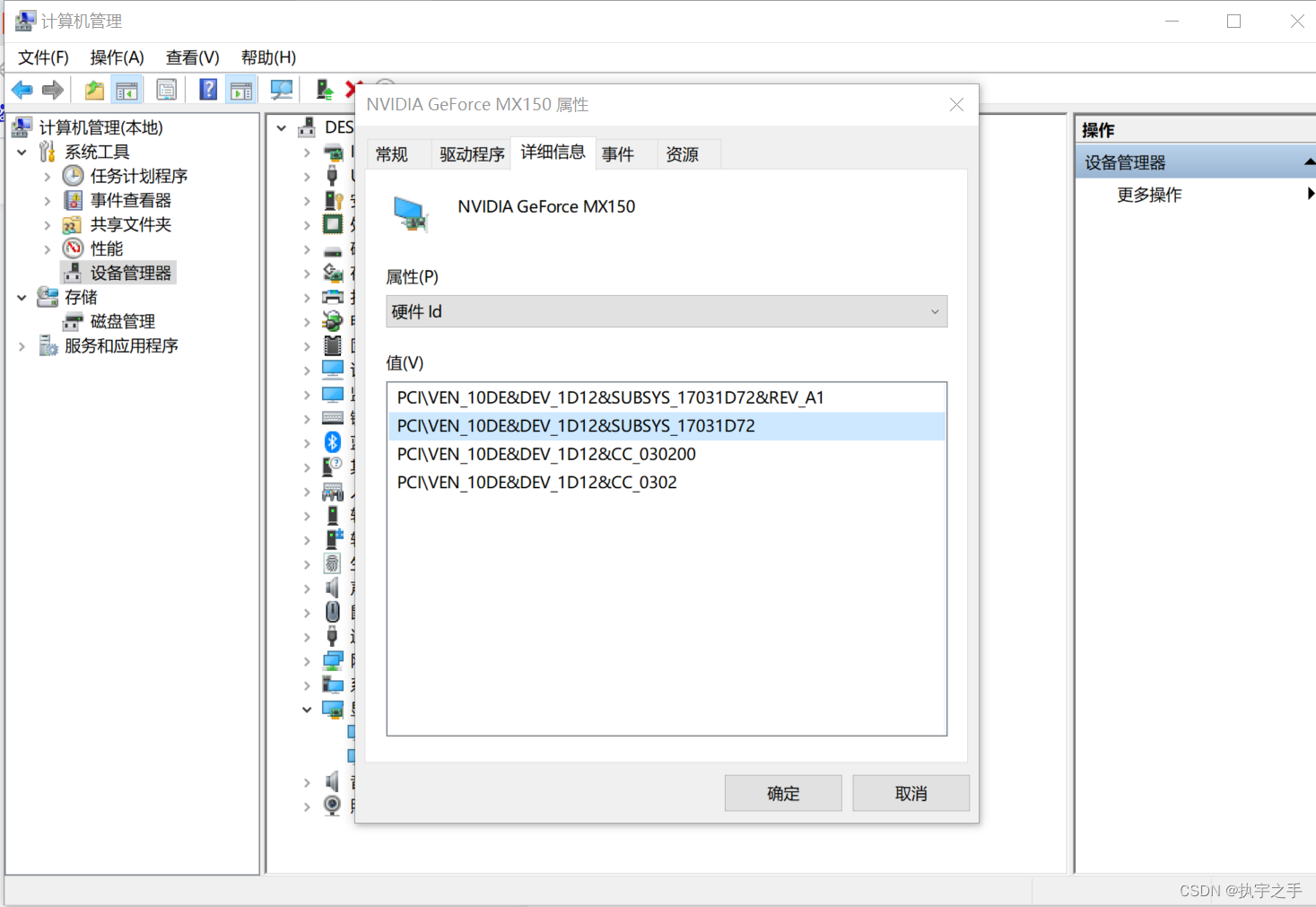This screenshot has height=907, width=1316.
Task: Collapse the 设备管理器 section arrow in 操作 pane
Action: [x=1309, y=162]
